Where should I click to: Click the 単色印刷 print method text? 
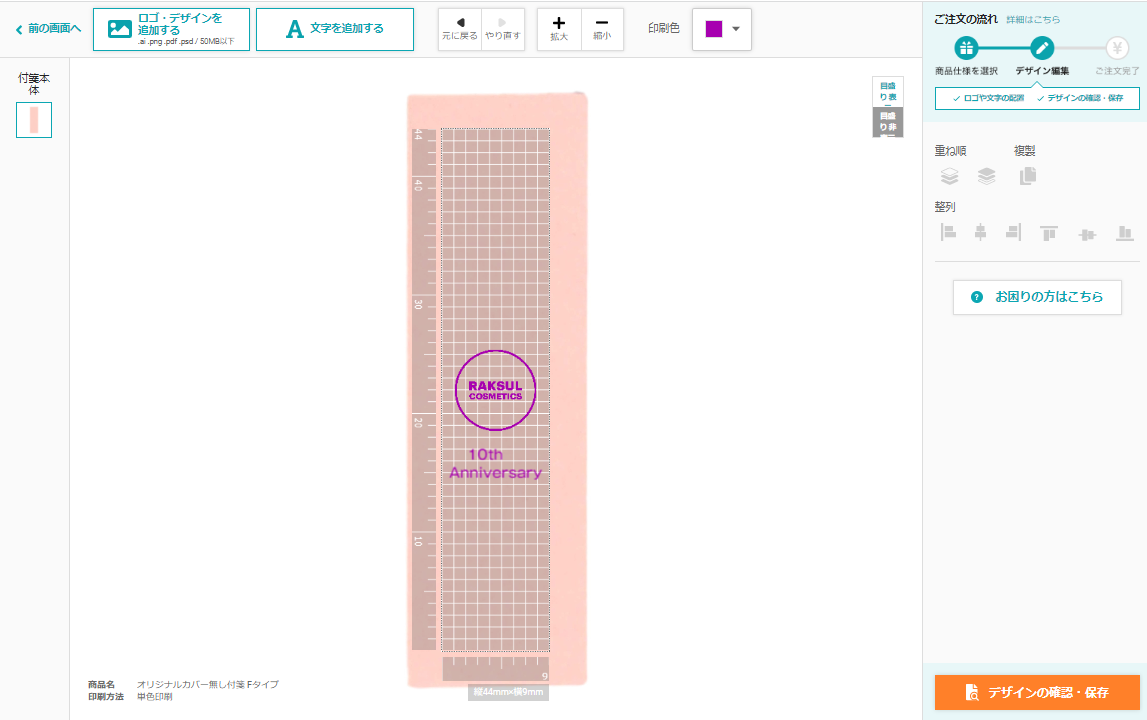pos(155,697)
